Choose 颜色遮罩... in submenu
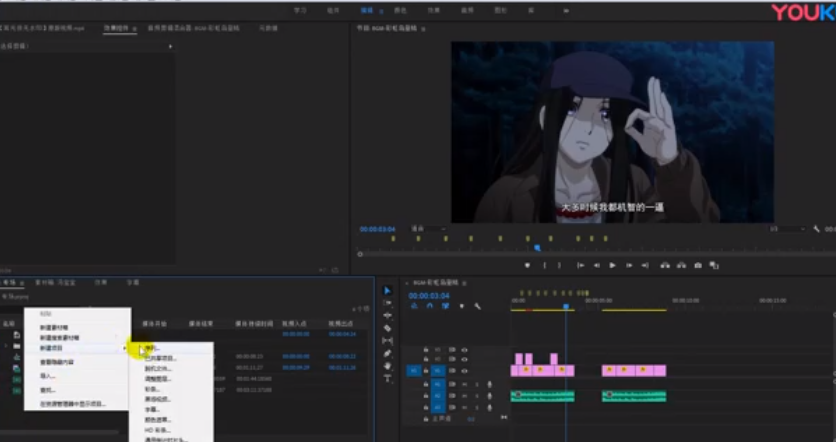 (158, 420)
